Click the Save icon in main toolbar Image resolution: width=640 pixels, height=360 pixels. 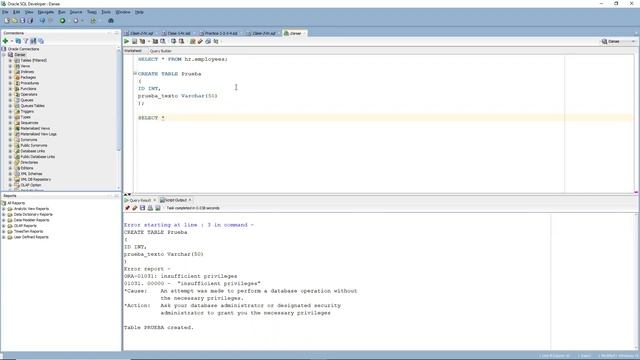[22, 20]
